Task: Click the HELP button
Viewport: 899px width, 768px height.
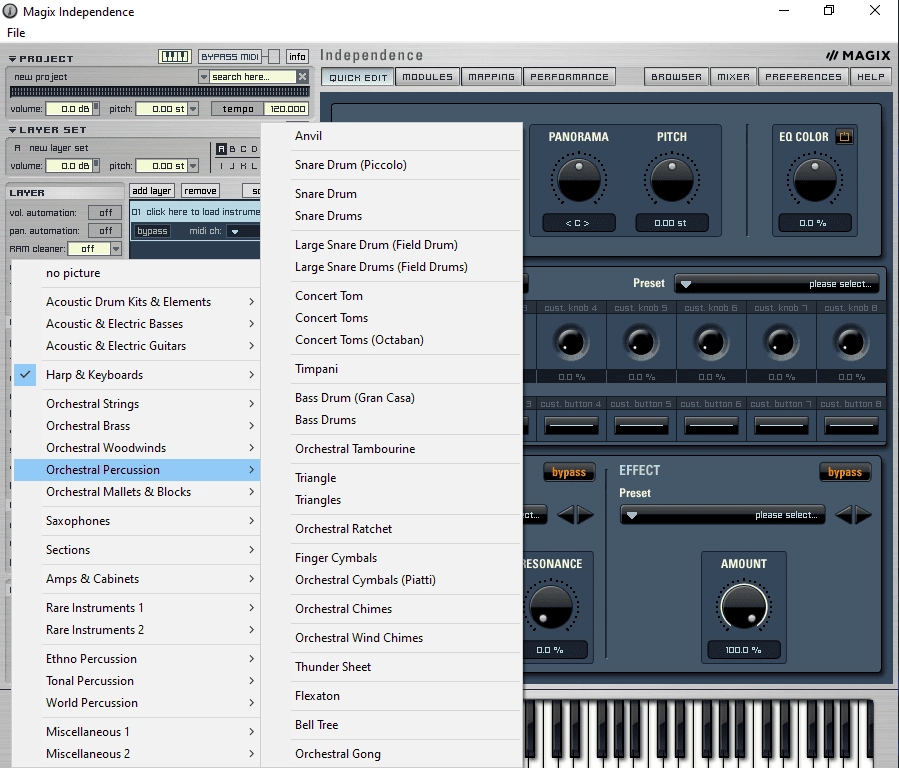Action: [870, 77]
